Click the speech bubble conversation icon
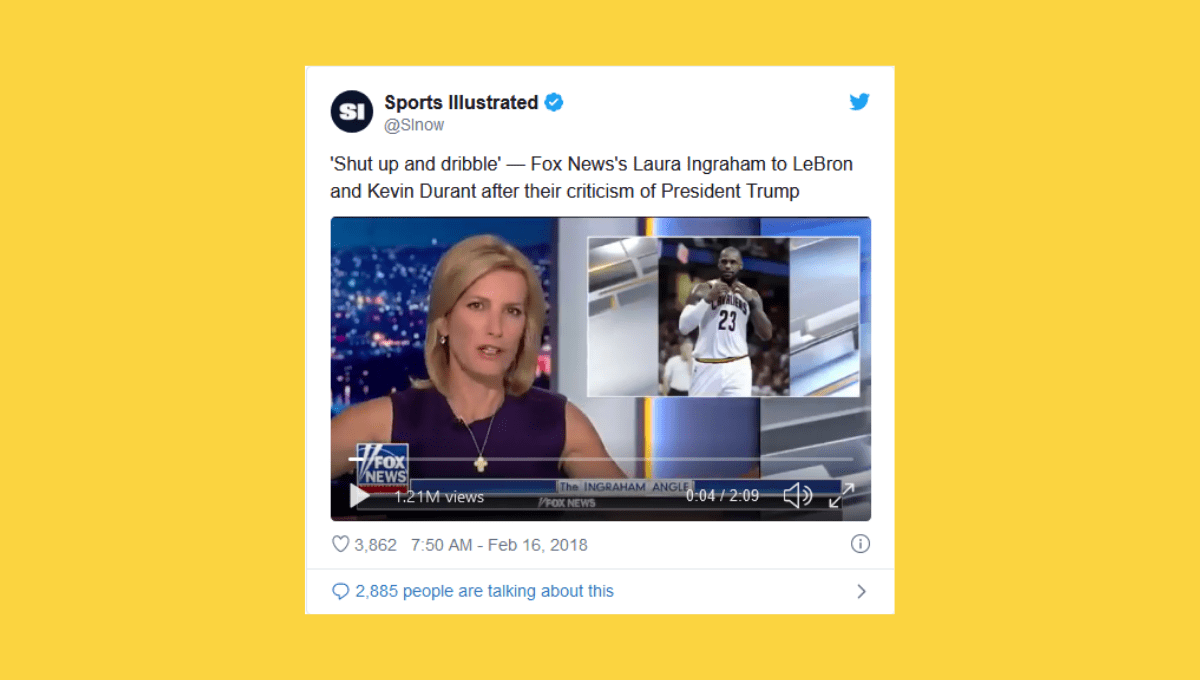The image size is (1200, 680). 341,591
